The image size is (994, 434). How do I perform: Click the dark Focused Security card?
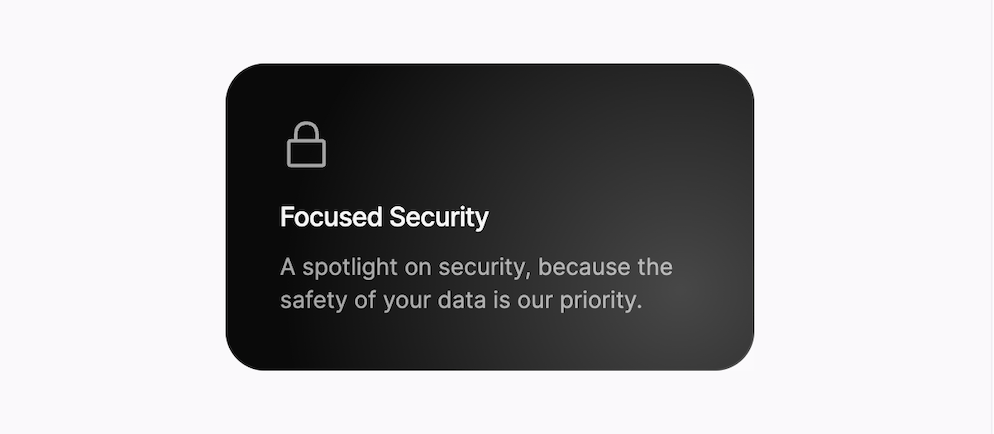(x=489, y=217)
